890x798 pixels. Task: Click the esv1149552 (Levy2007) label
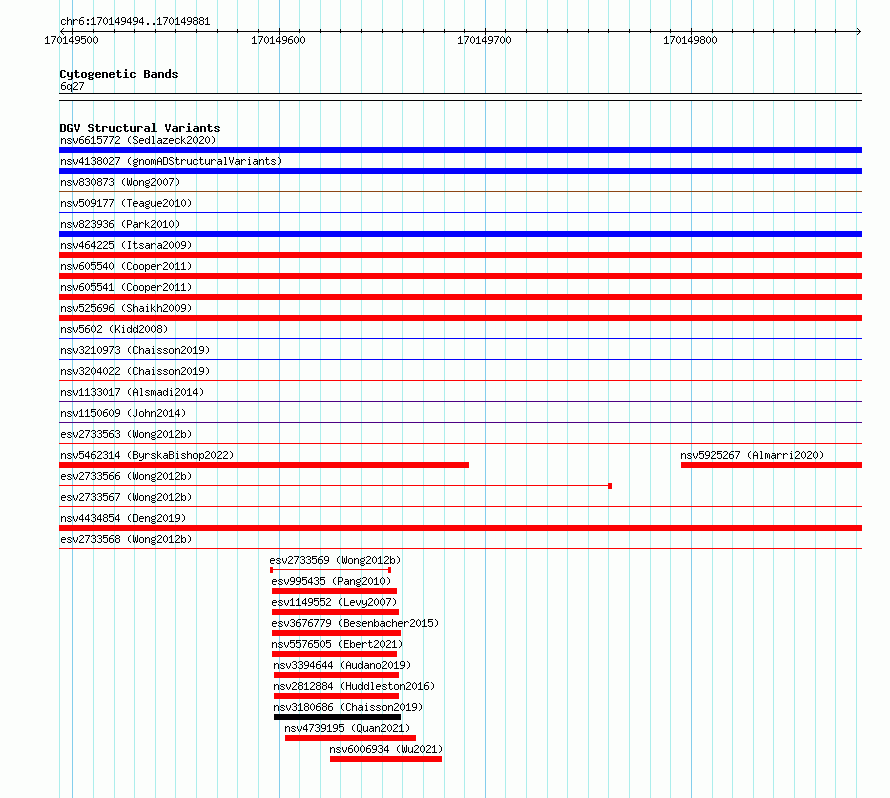tap(334, 602)
